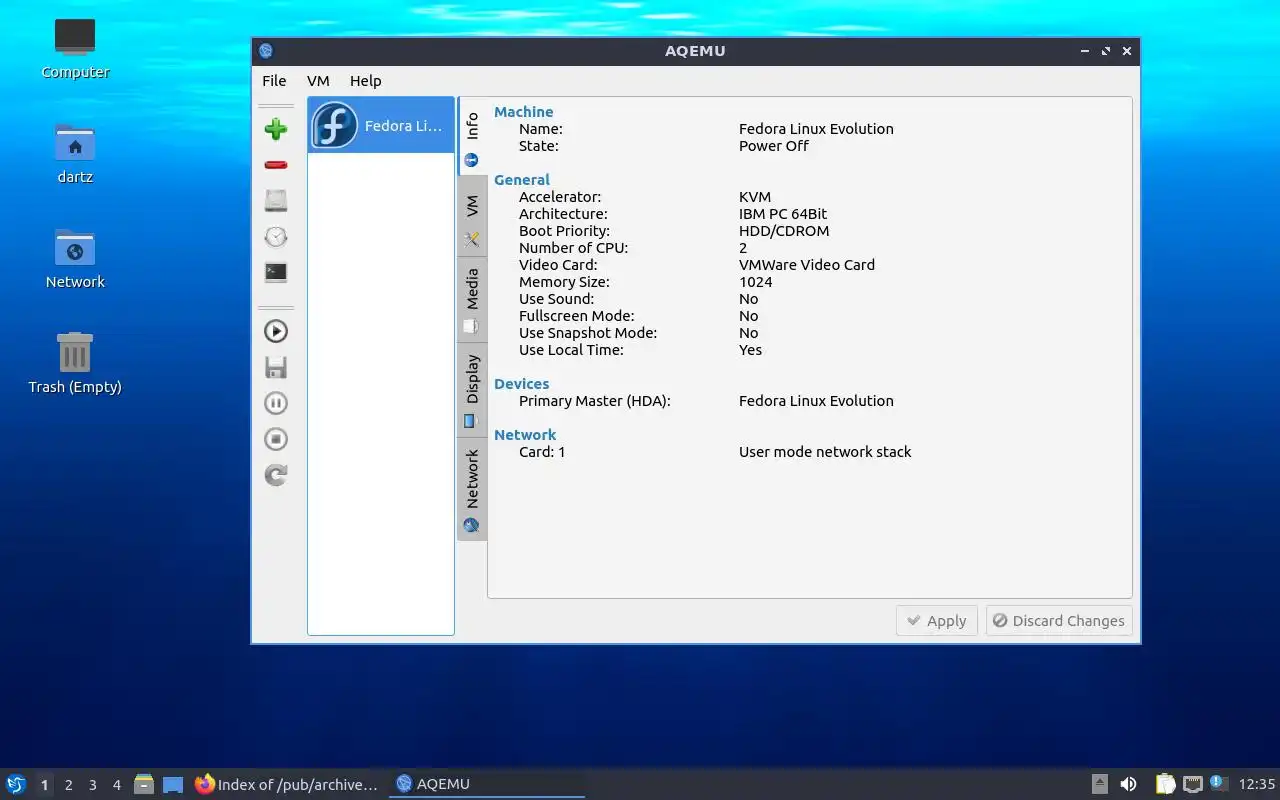Click the Primary Master (HDA): label
The image size is (1280, 800).
coord(595,401)
